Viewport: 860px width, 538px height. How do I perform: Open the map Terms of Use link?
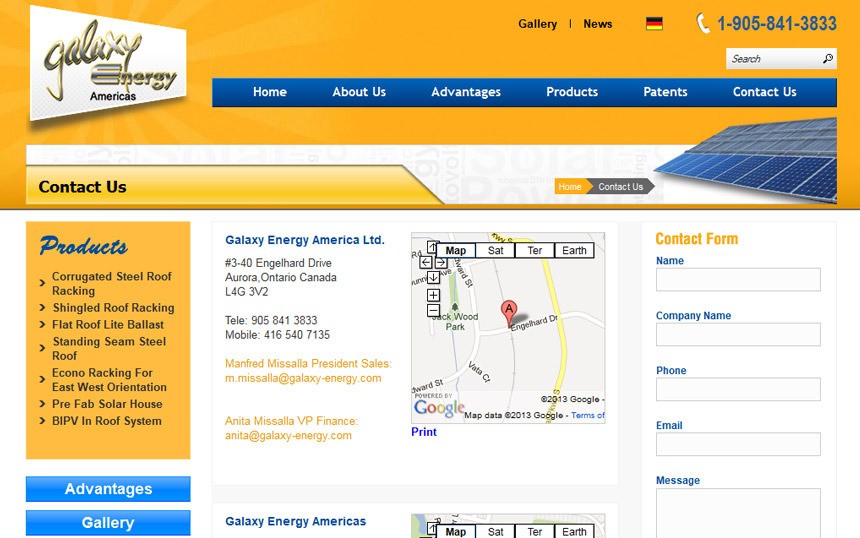click(x=587, y=415)
